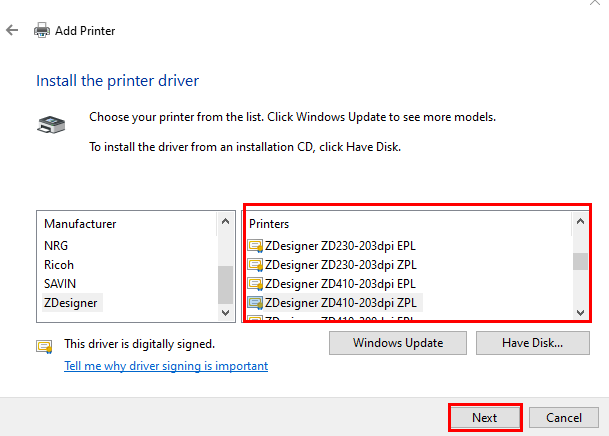Click Manufacturer list scrollbar thumb
609x436 pixels.
tap(225, 285)
